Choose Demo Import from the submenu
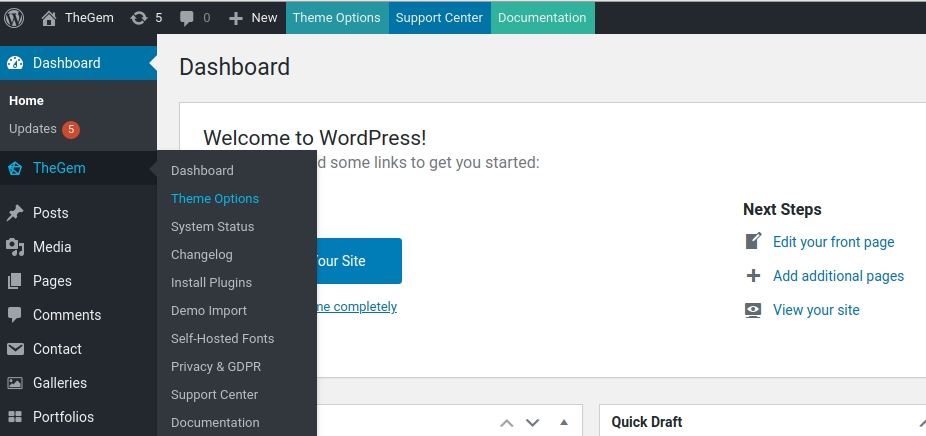The height and width of the screenshot is (436, 926). pyautogui.click(x=209, y=311)
